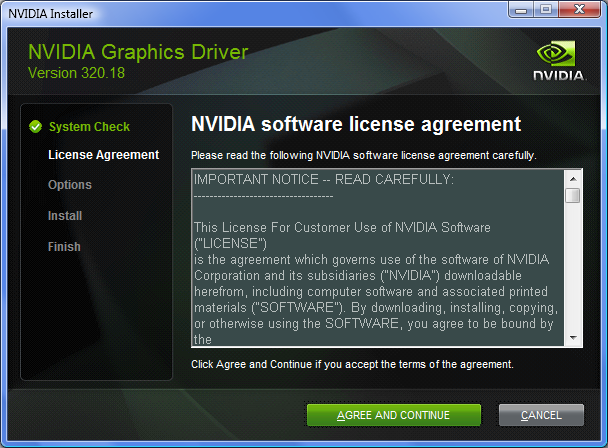
Task: Select the Finish step
Action: pos(64,247)
